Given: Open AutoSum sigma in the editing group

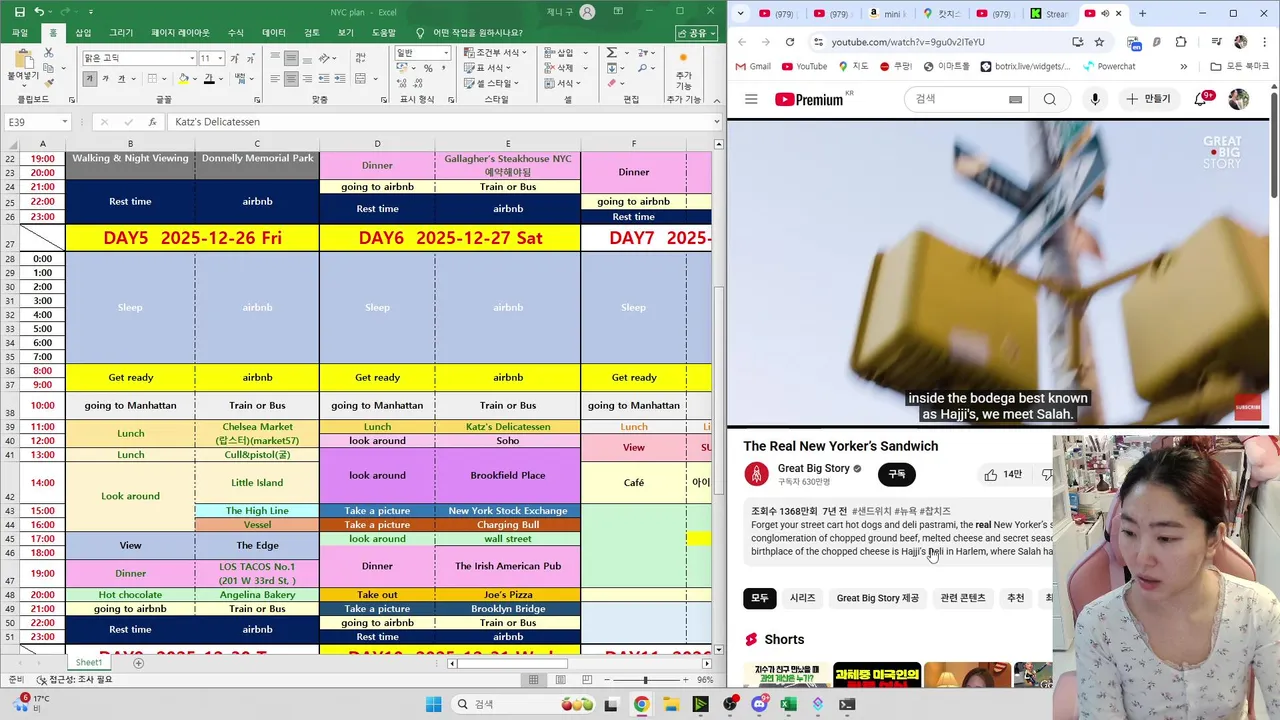Looking at the screenshot, I should point(612,52).
